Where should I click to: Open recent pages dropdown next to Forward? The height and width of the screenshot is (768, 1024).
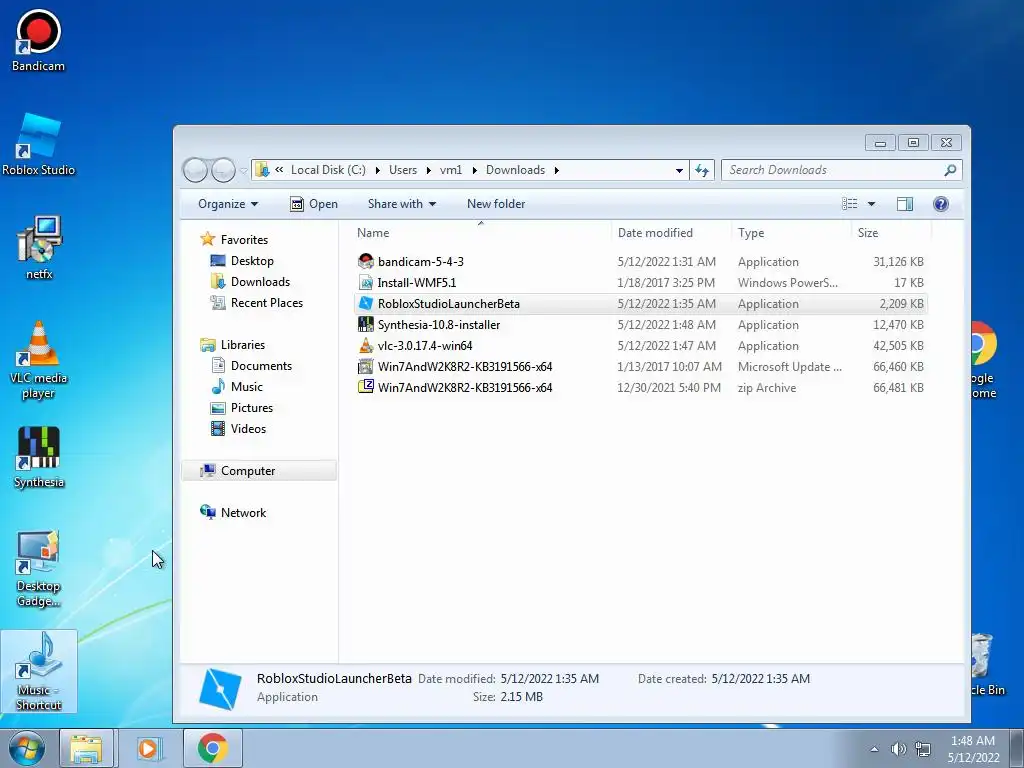point(244,170)
